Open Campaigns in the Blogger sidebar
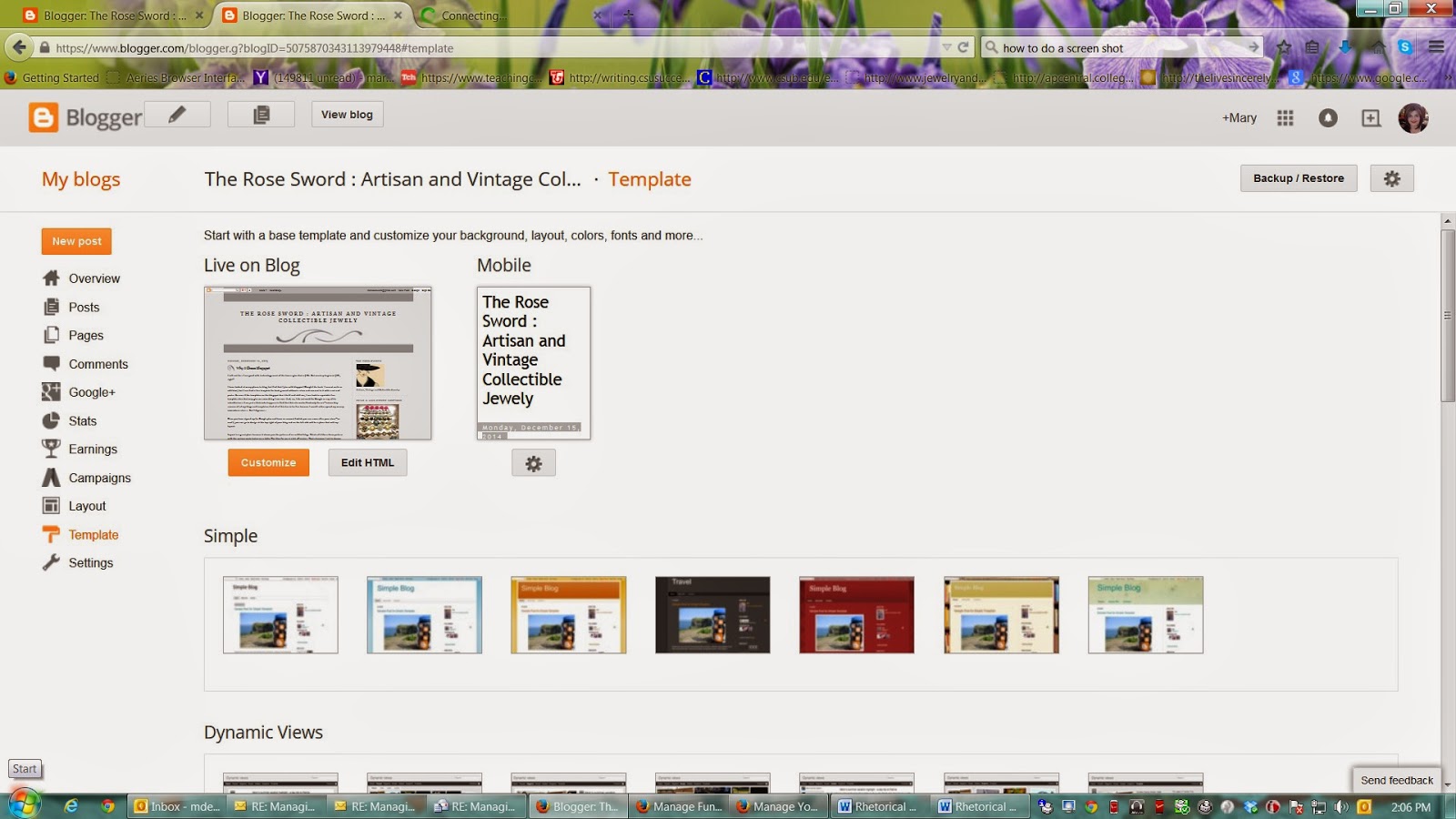This screenshot has width=1456, height=819. click(99, 478)
